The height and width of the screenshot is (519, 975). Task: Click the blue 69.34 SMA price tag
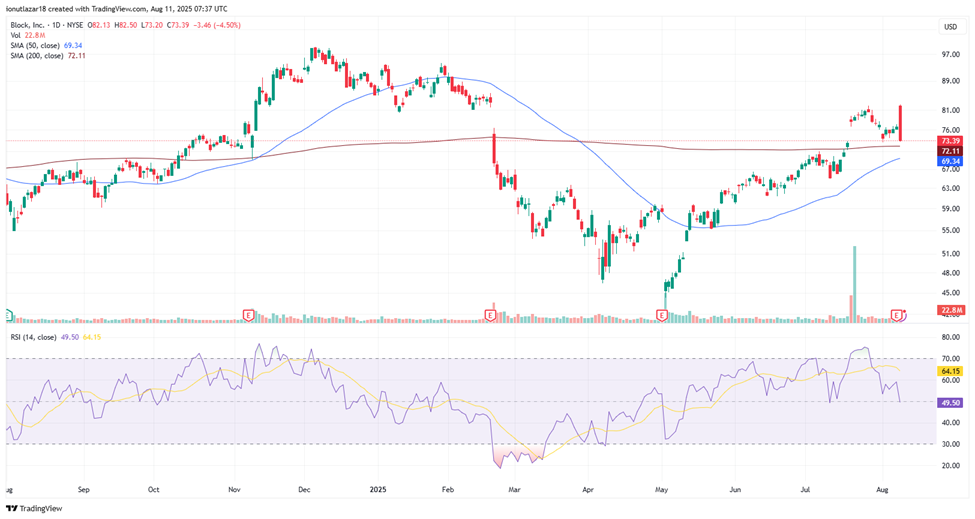[x=951, y=160]
